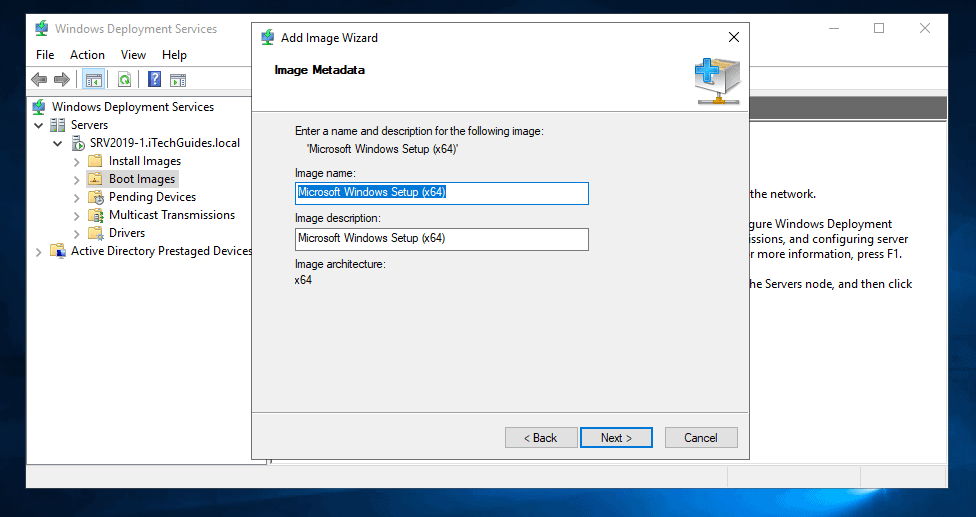Collapse the Servers tree node
Image resolution: width=976 pixels, height=517 pixels.
click(x=39, y=125)
